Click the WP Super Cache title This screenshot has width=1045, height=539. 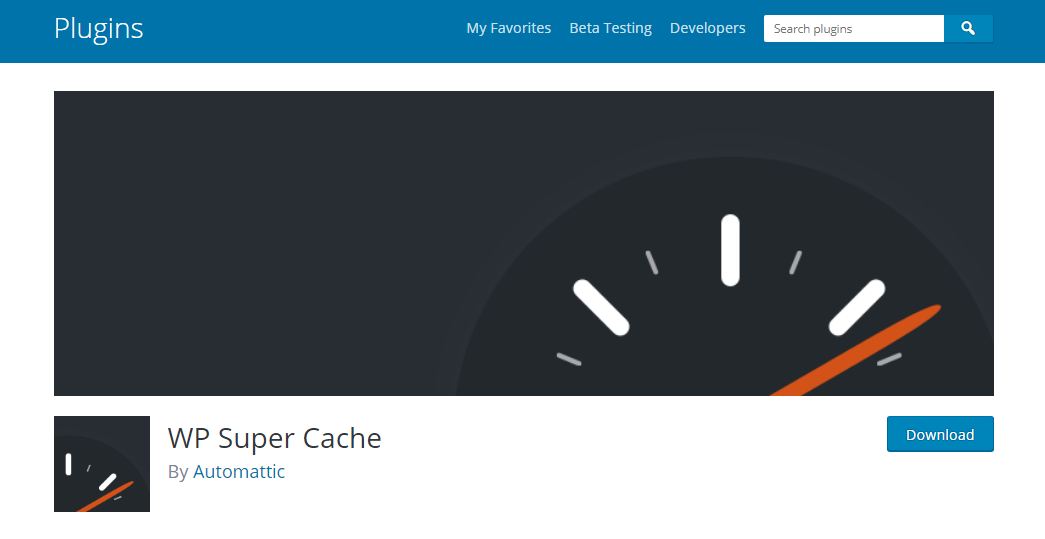[x=275, y=438]
